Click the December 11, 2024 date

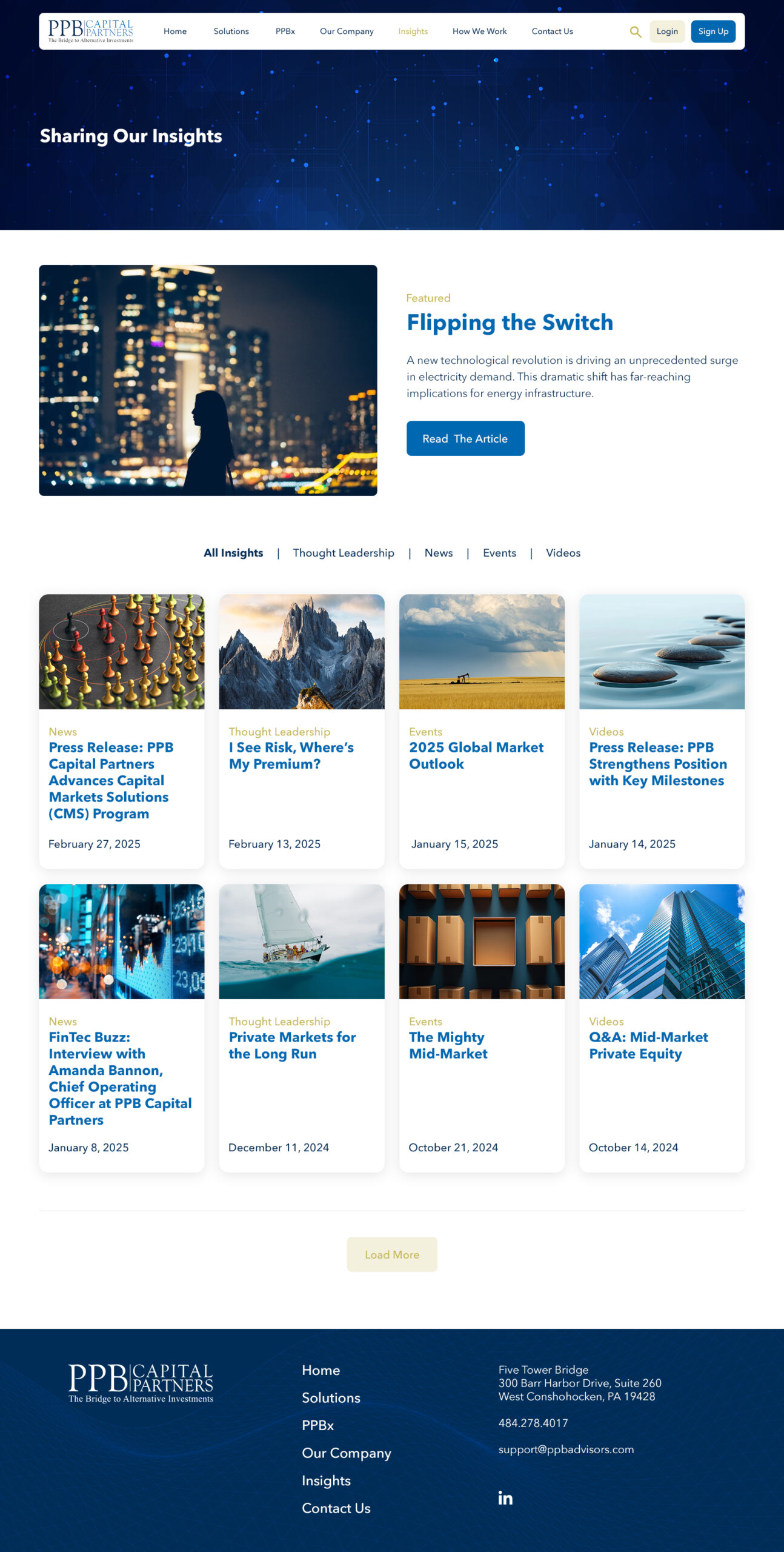click(279, 1148)
